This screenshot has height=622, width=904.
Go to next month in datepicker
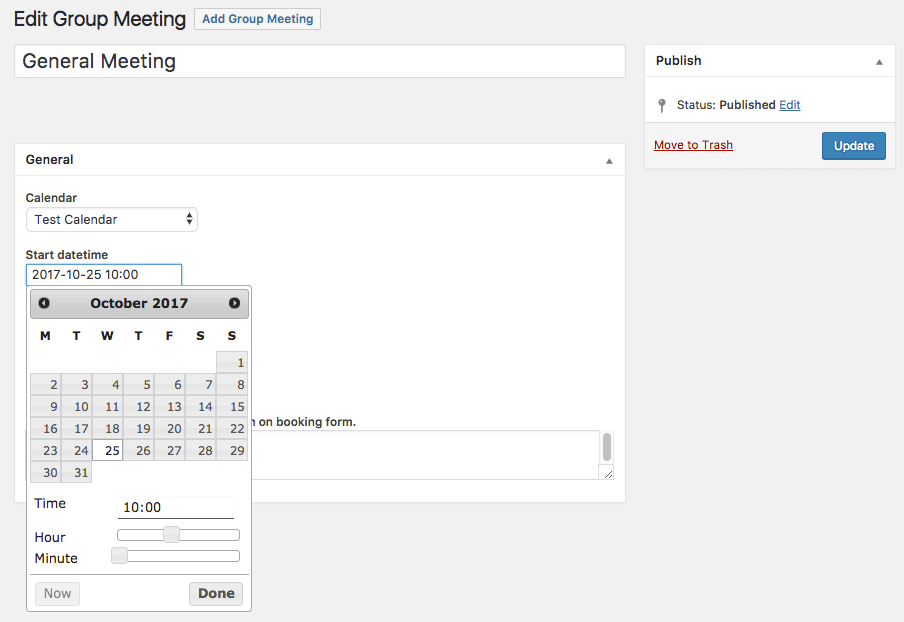click(234, 303)
